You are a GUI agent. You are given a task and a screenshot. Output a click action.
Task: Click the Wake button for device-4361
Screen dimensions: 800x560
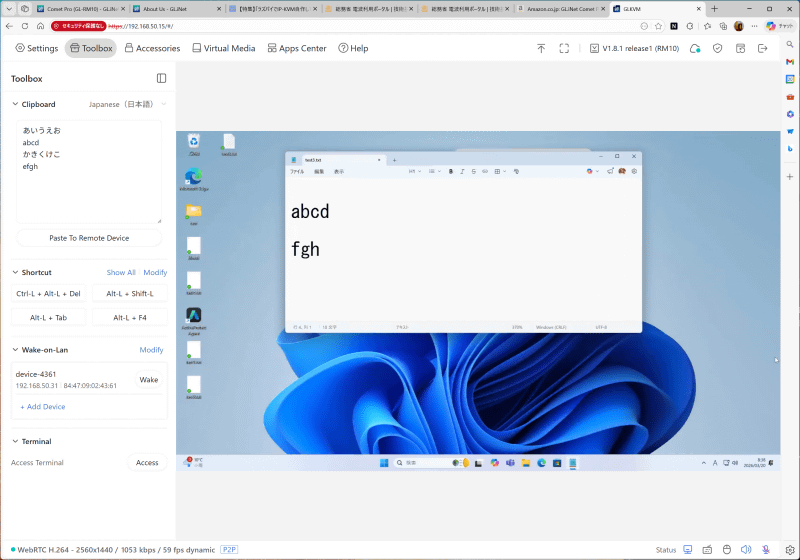pyautogui.click(x=148, y=380)
